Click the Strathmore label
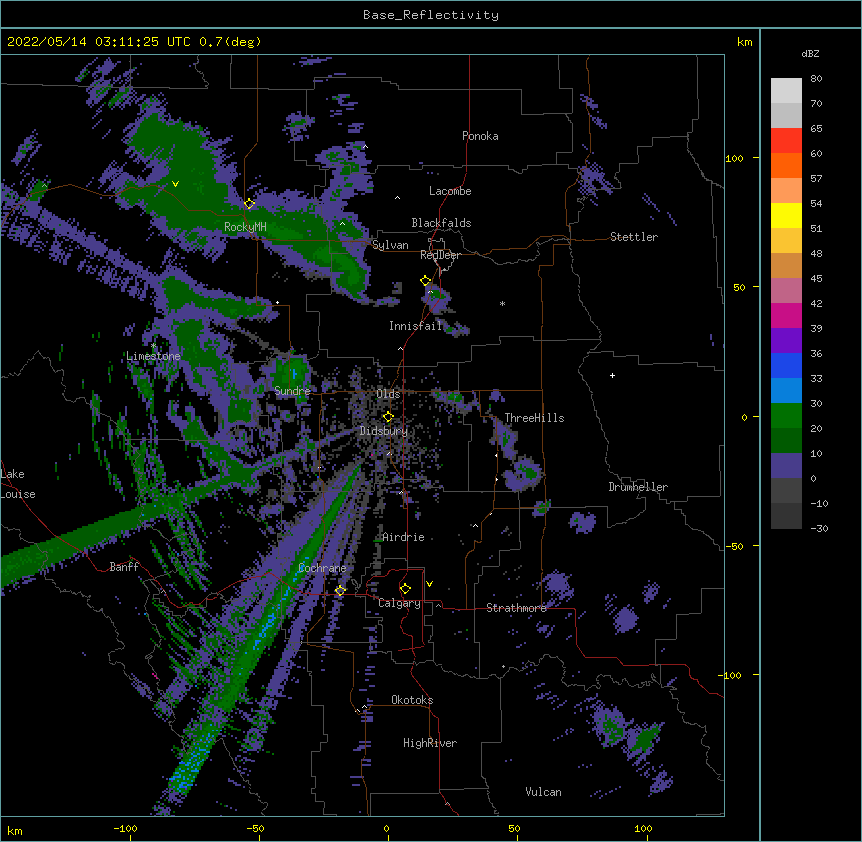This screenshot has width=862, height=842. 516,608
